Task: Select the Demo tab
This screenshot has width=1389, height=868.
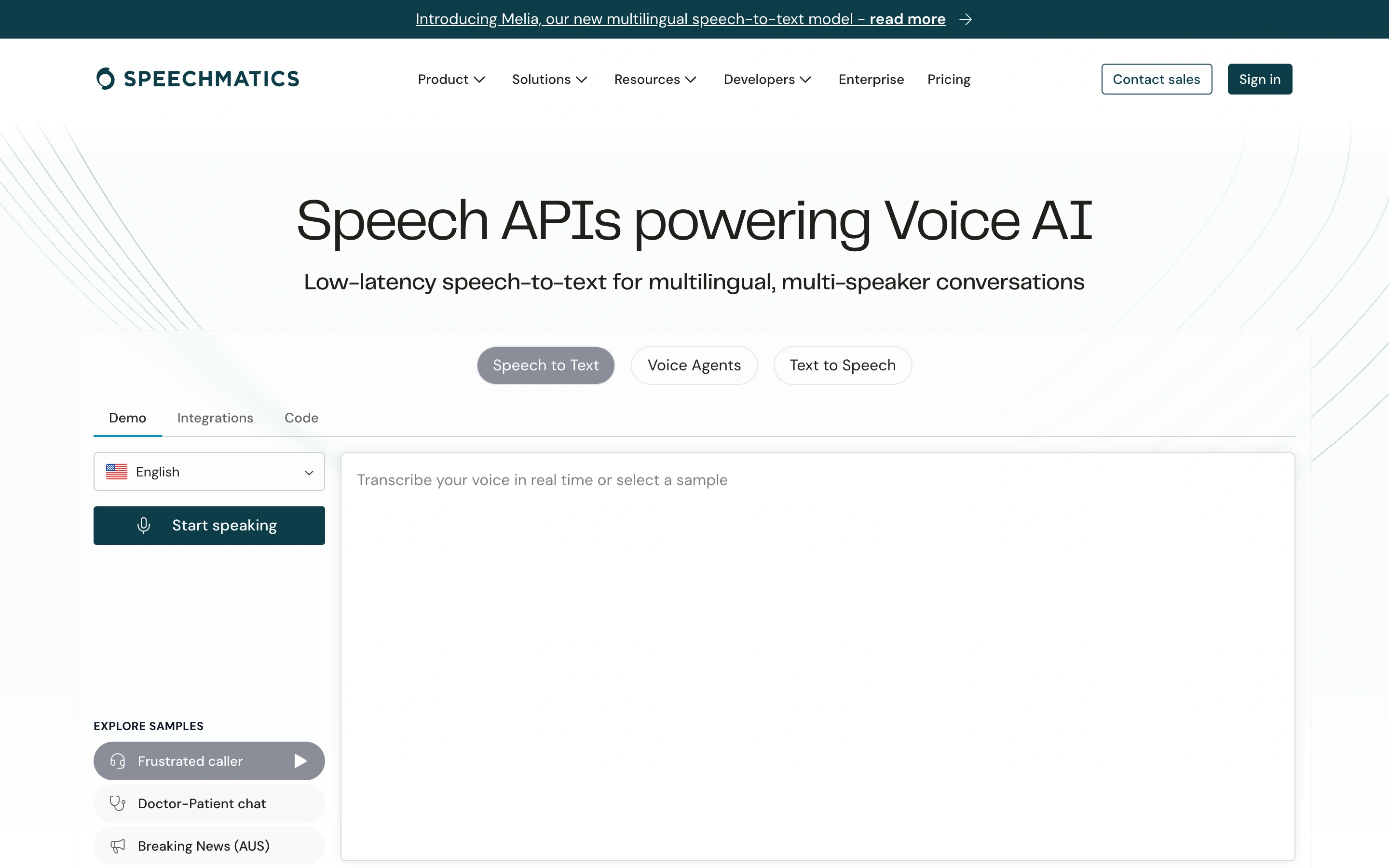Action: tap(127, 418)
